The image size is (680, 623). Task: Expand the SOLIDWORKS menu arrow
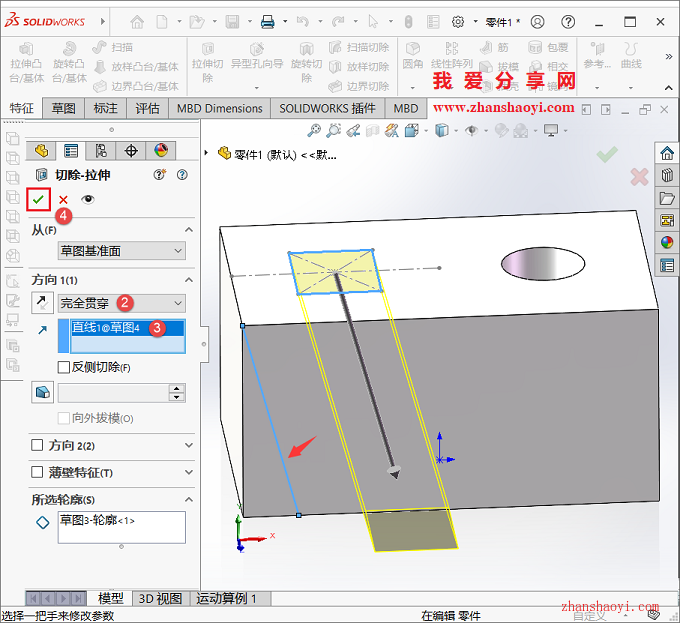pos(103,21)
